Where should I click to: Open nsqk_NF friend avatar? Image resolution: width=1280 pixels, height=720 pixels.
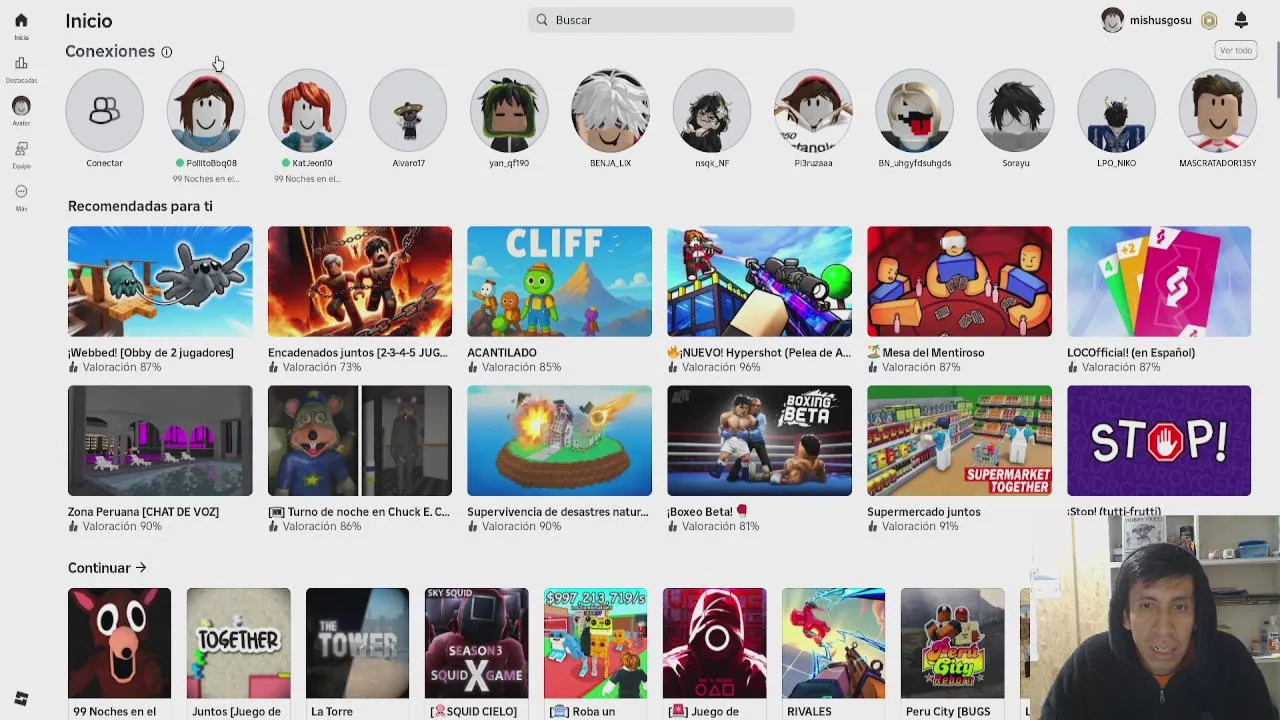click(x=712, y=110)
